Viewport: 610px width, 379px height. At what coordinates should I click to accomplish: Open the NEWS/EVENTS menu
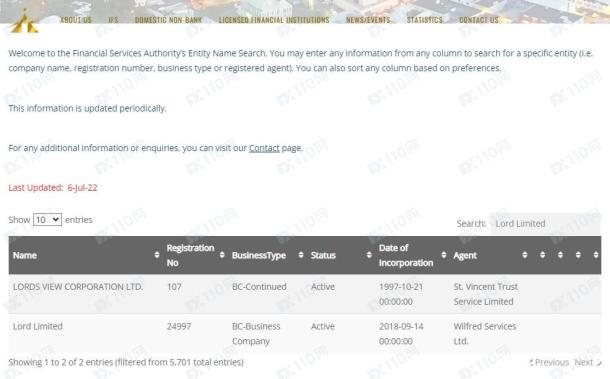pyautogui.click(x=368, y=20)
